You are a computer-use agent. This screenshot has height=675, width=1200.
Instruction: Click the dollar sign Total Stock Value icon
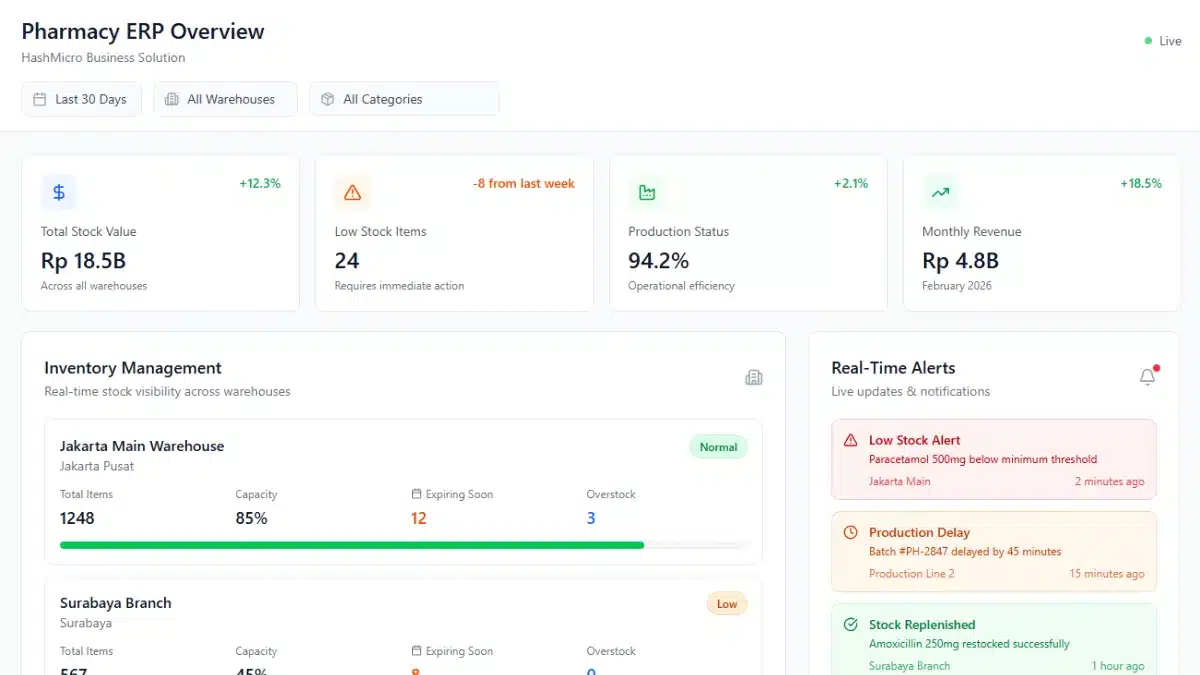coord(59,192)
